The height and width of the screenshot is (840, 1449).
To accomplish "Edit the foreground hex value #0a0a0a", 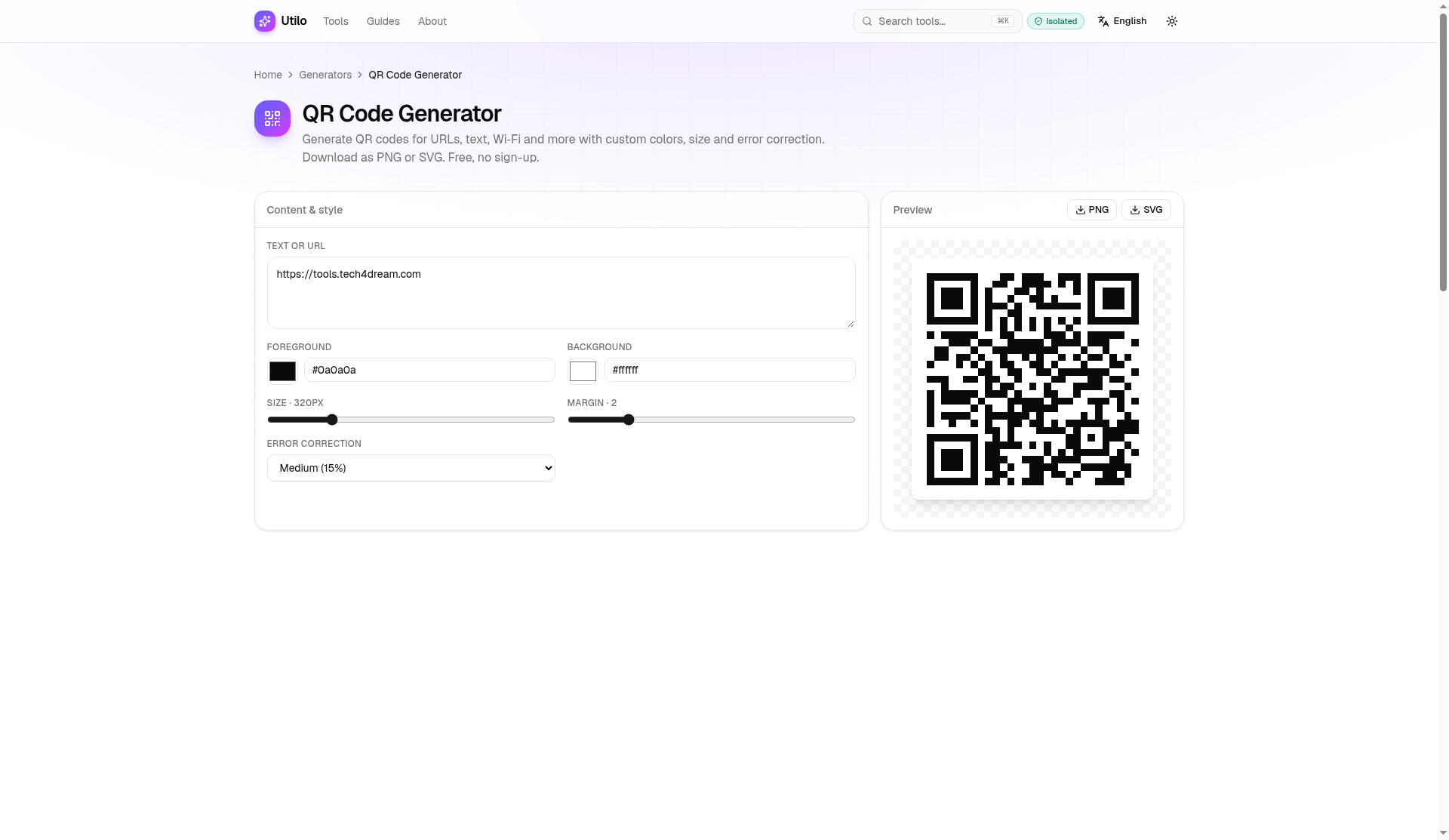I will coord(429,370).
